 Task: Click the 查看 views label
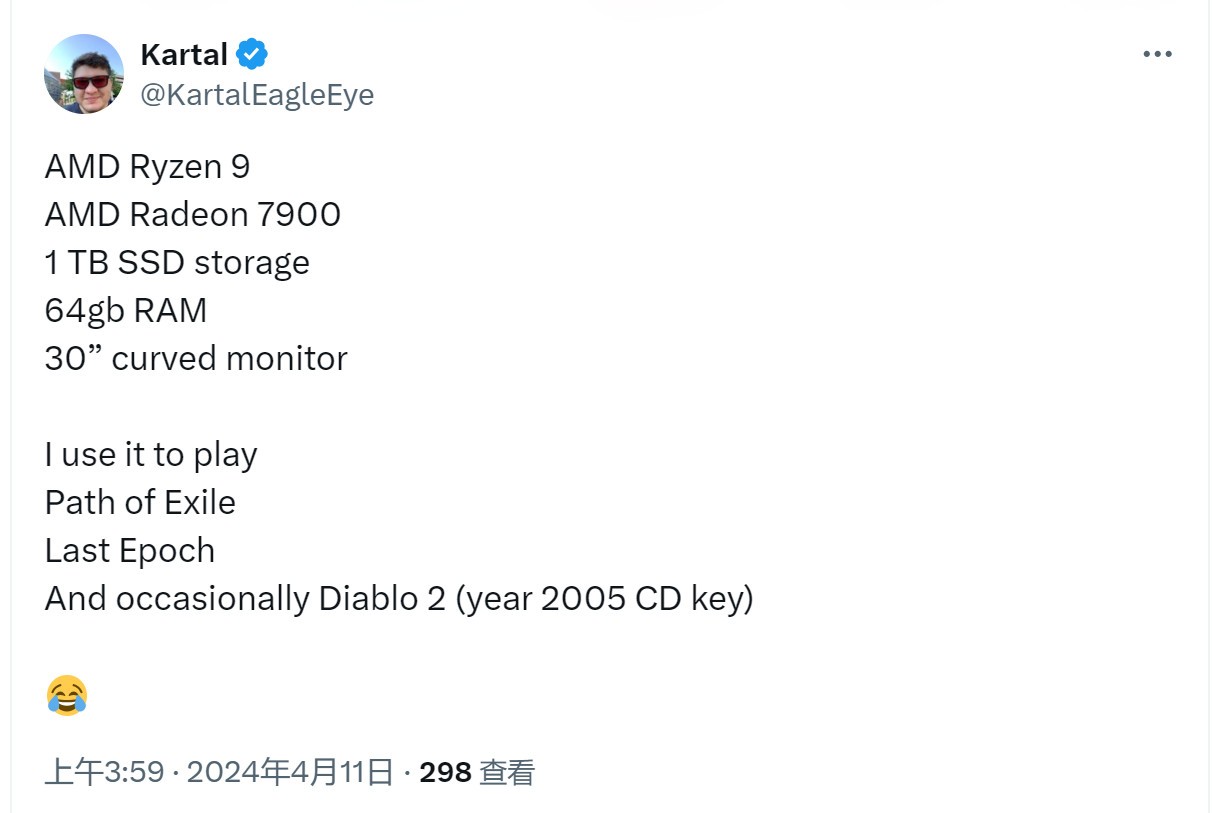[x=507, y=772]
